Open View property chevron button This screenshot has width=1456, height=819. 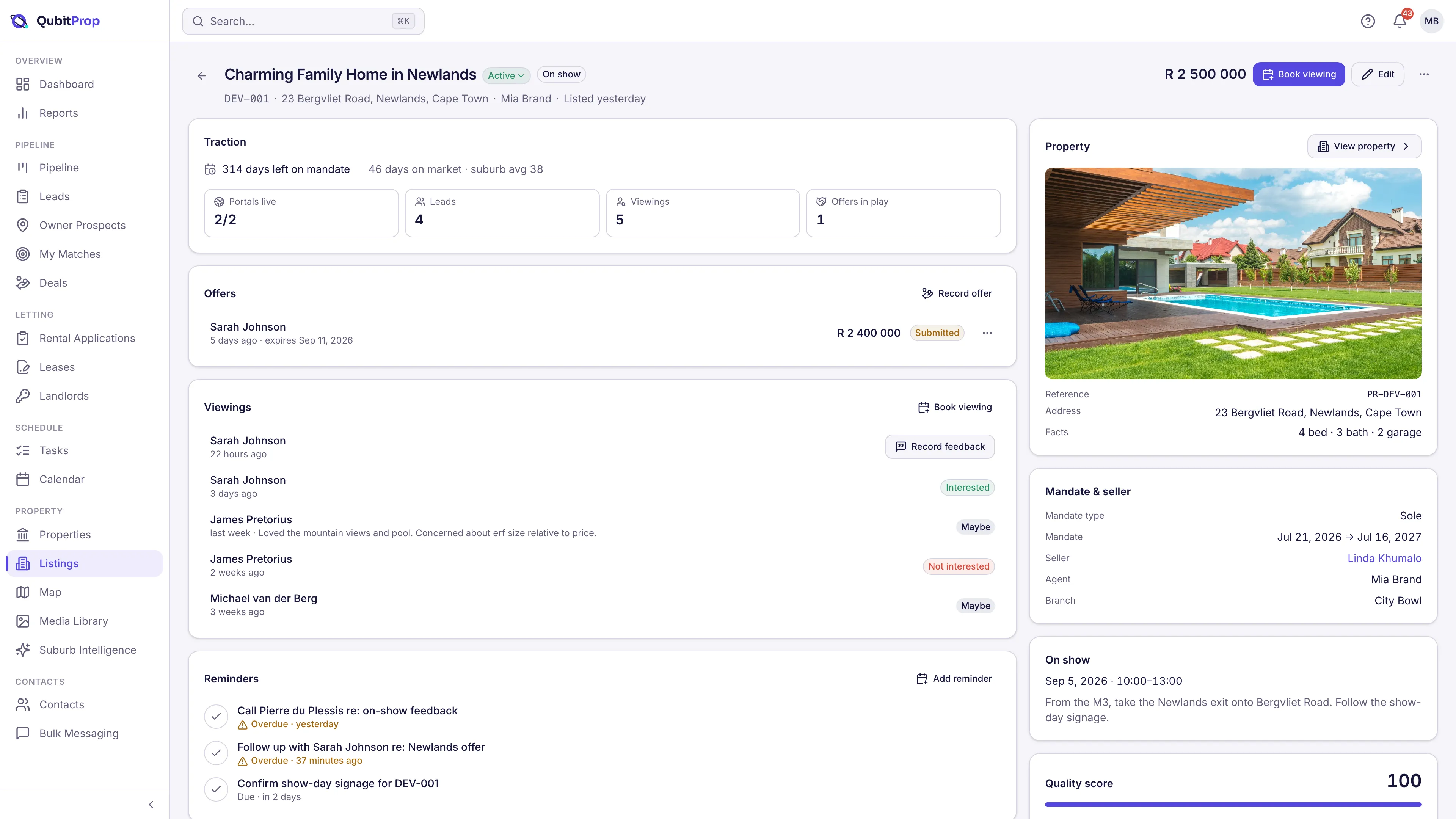(1364, 146)
